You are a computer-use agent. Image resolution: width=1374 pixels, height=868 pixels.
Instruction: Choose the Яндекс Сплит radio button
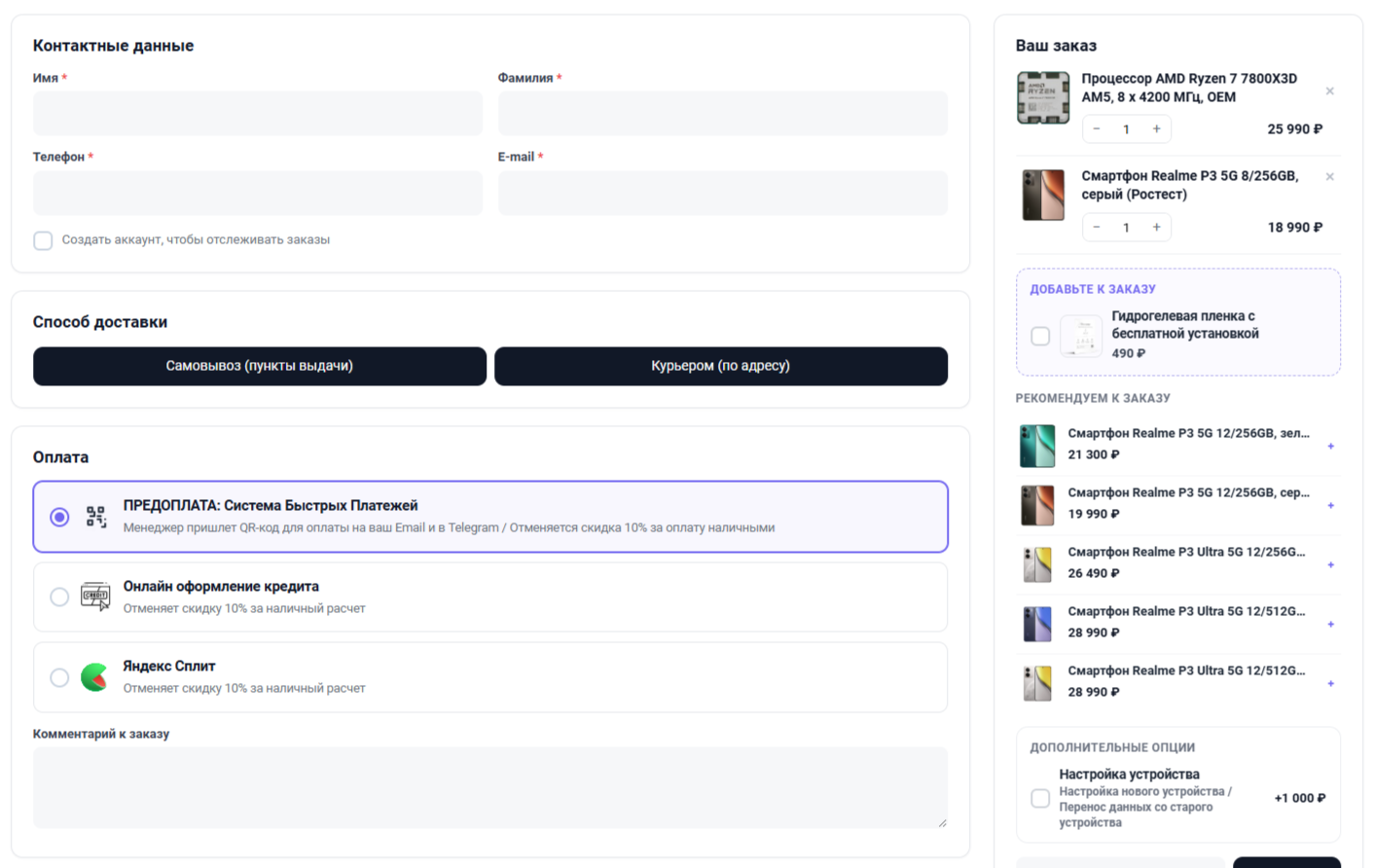pos(59,677)
